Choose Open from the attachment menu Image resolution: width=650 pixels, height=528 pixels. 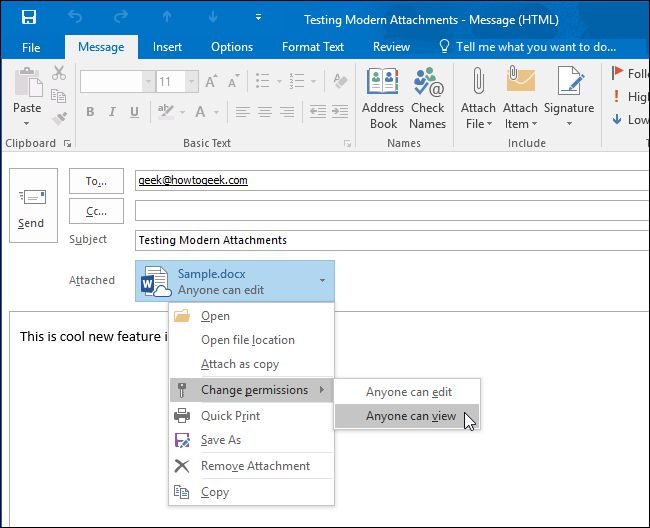click(x=251, y=316)
